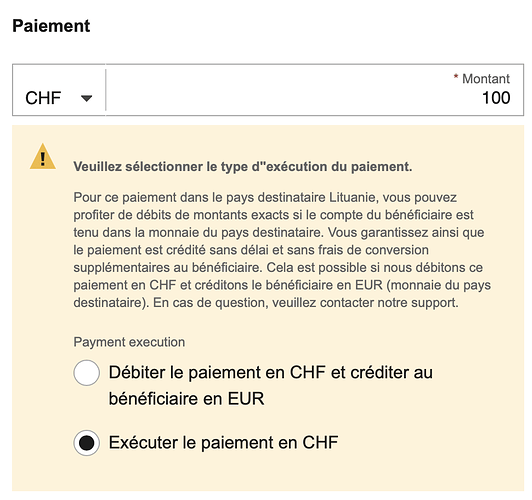Click the Payment execution group label
Image resolution: width=532 pixels, height=500 pixels.
click(x=129, y=342)
